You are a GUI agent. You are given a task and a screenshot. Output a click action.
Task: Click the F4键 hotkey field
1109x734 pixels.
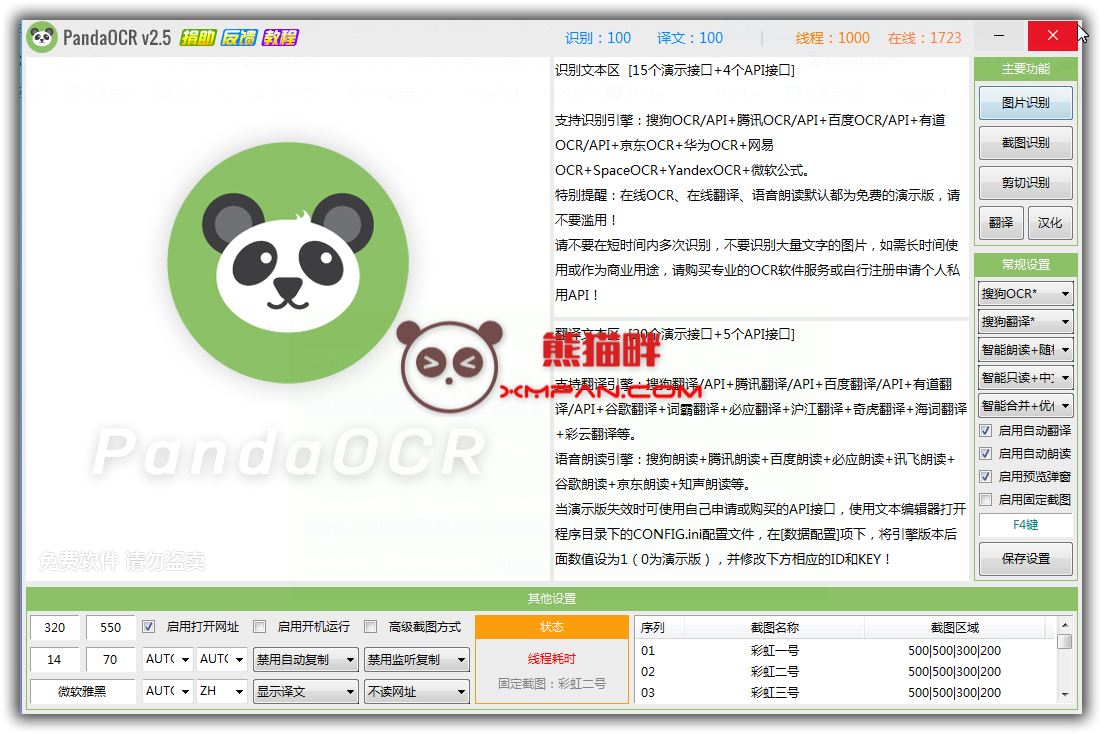point(1026,525)
